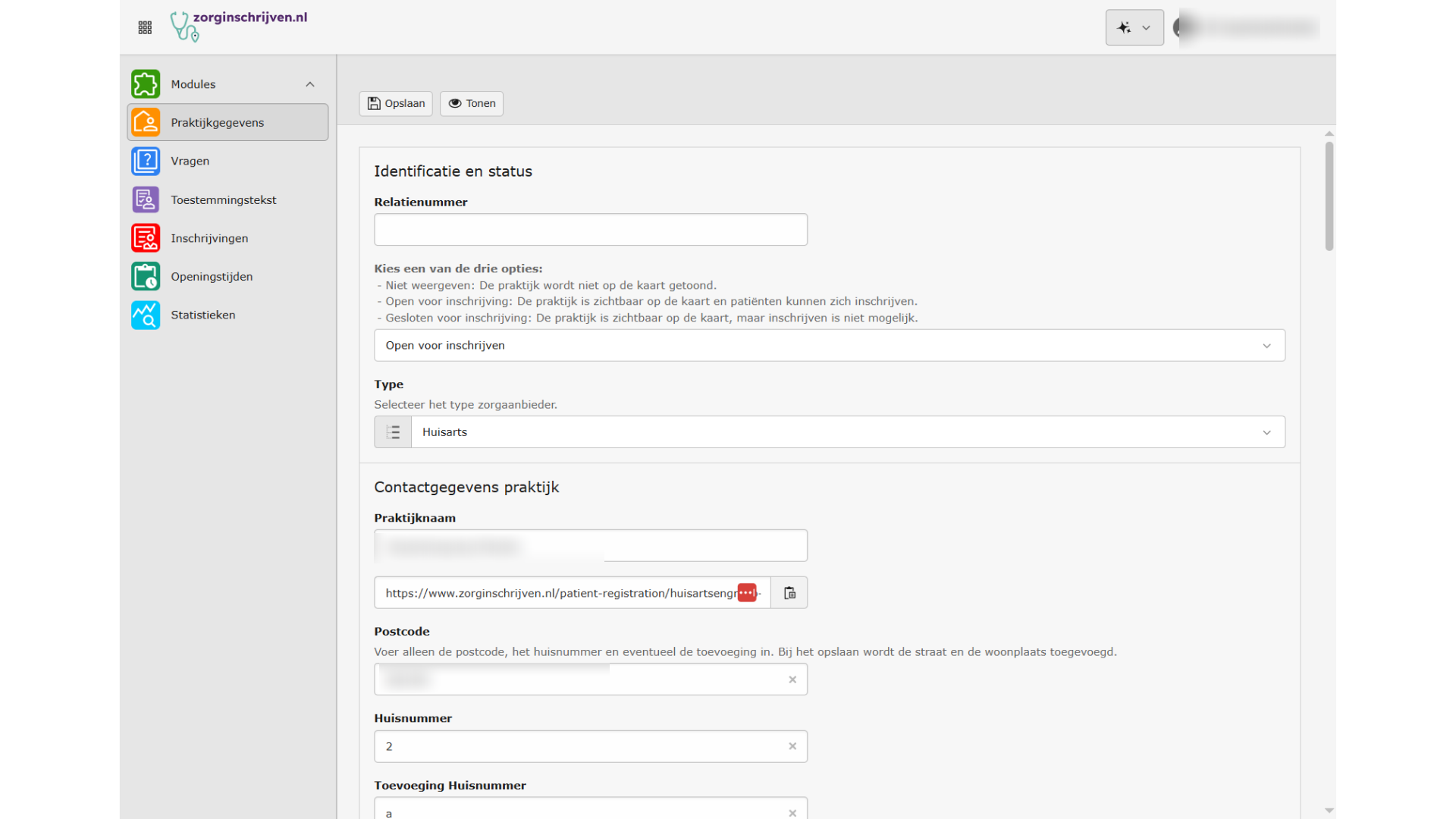The image size is (1456, 819).
Task: Collapse the Modules sidebar section
Action: [309, 84]
